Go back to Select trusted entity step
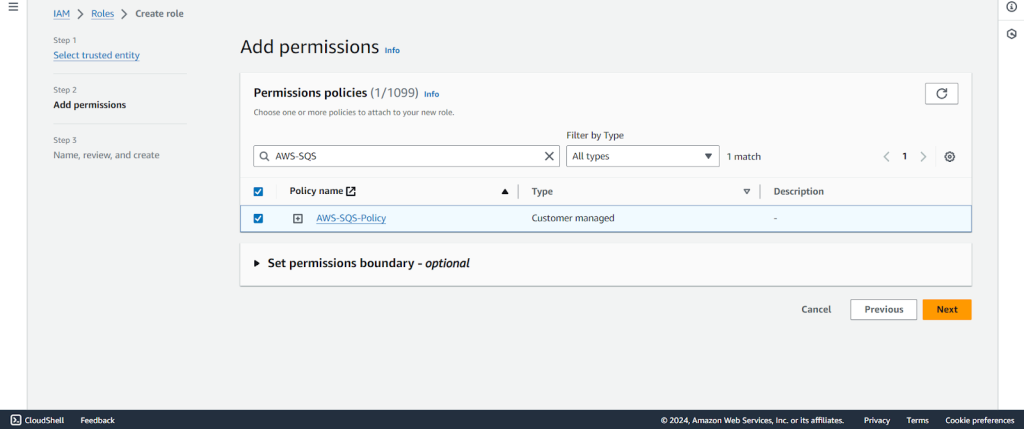Screen dimensions: 1024x429 (97, 56)
